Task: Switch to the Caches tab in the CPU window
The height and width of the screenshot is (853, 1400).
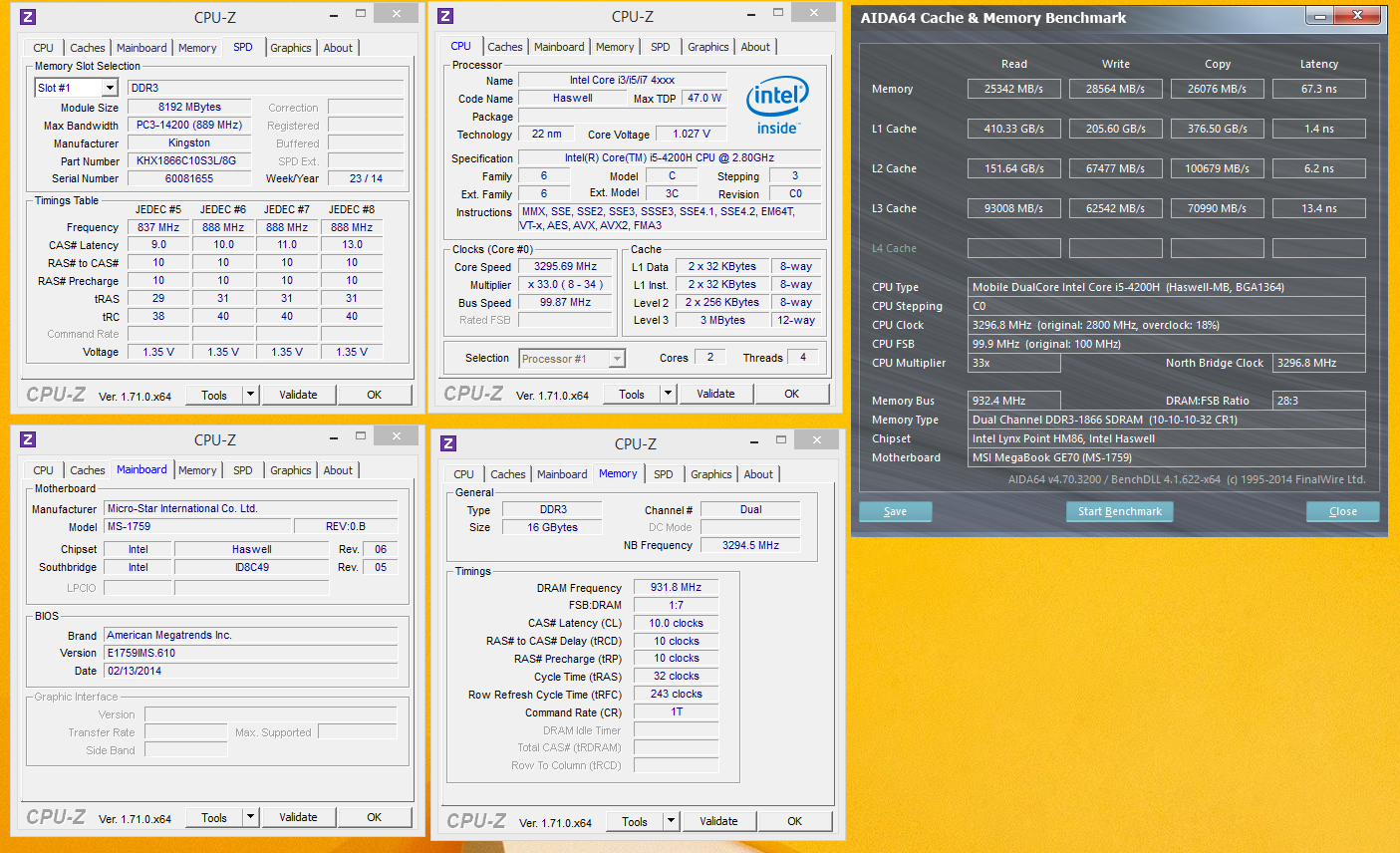Action: click(504, 47)
